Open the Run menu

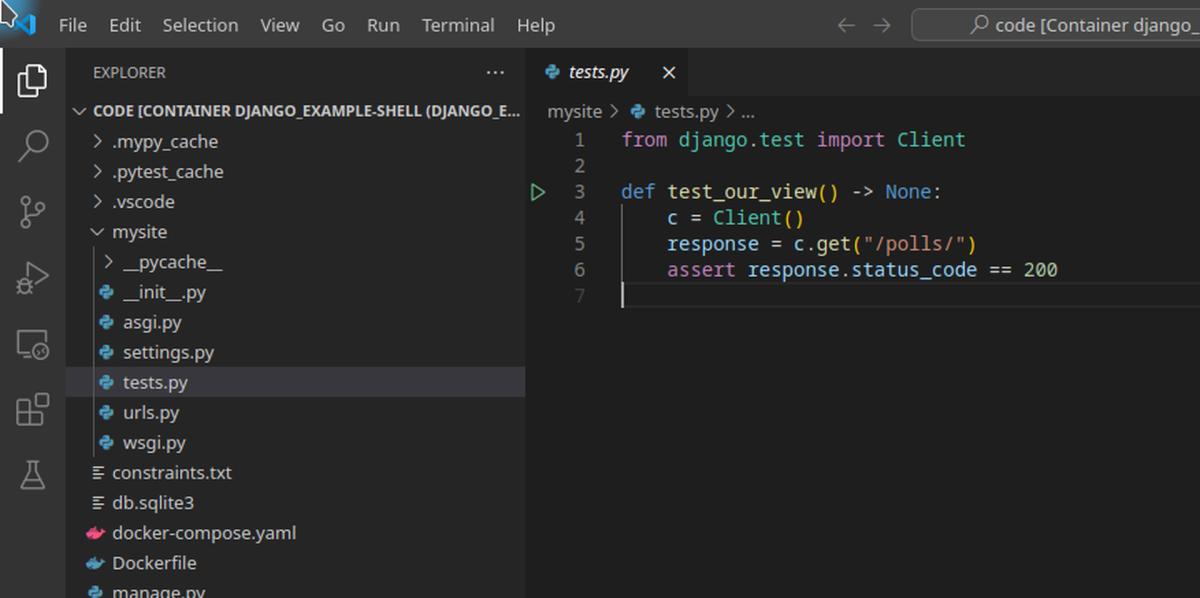click(x=383, y=25)
